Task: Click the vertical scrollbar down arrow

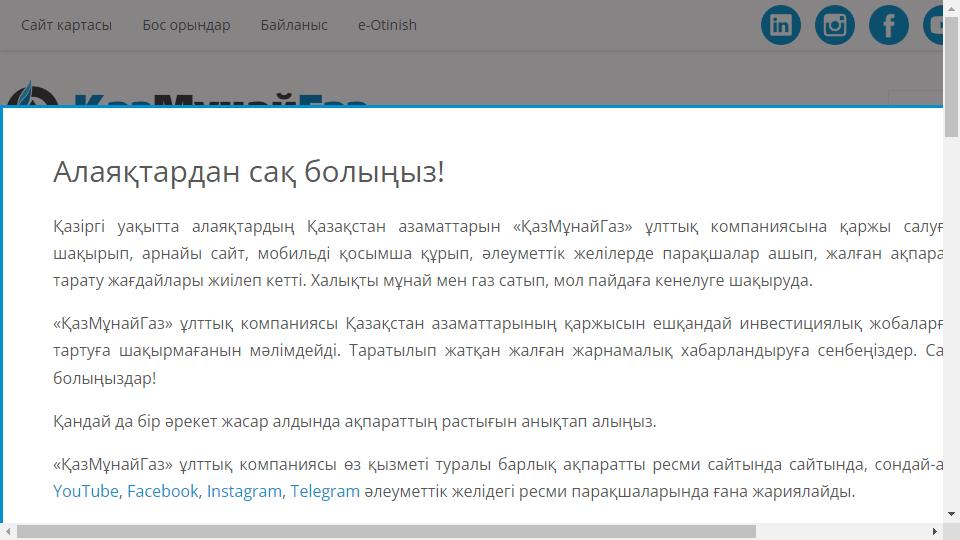Action: (951, 514)
